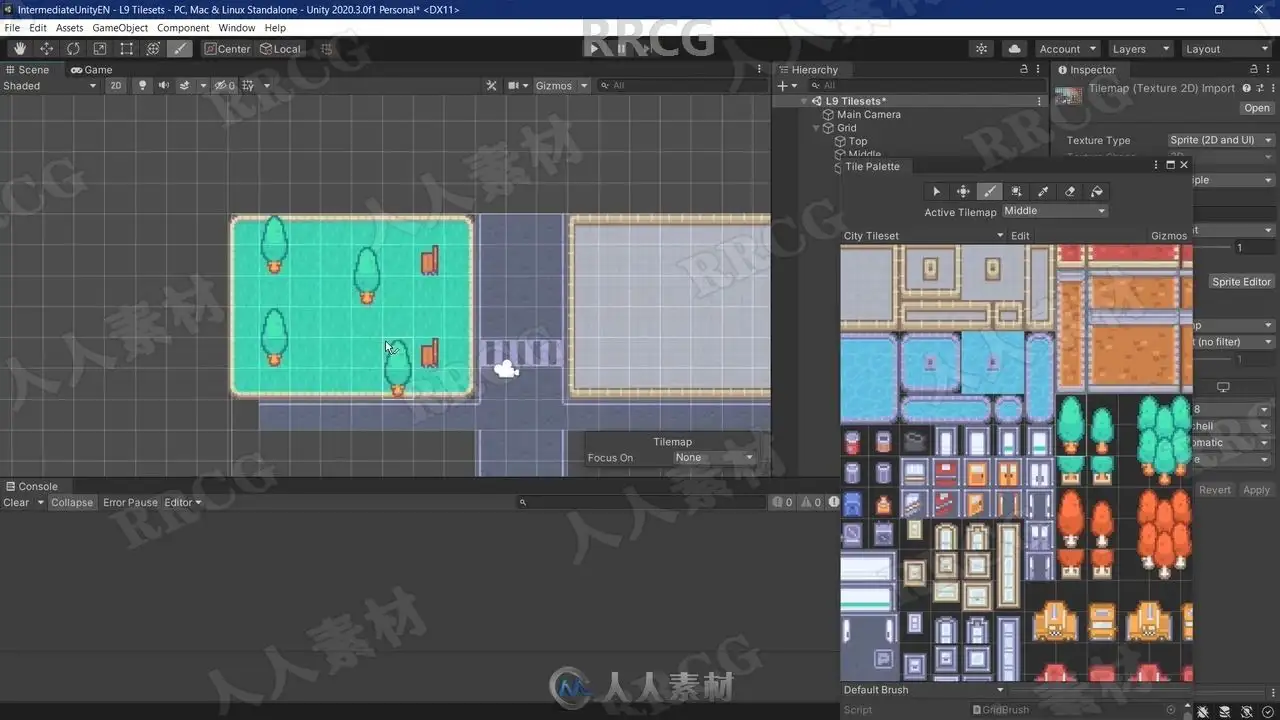This screenshot has width=1280, height=720.
Task: Open Collab services sun icon
Action: pos(982,48)
